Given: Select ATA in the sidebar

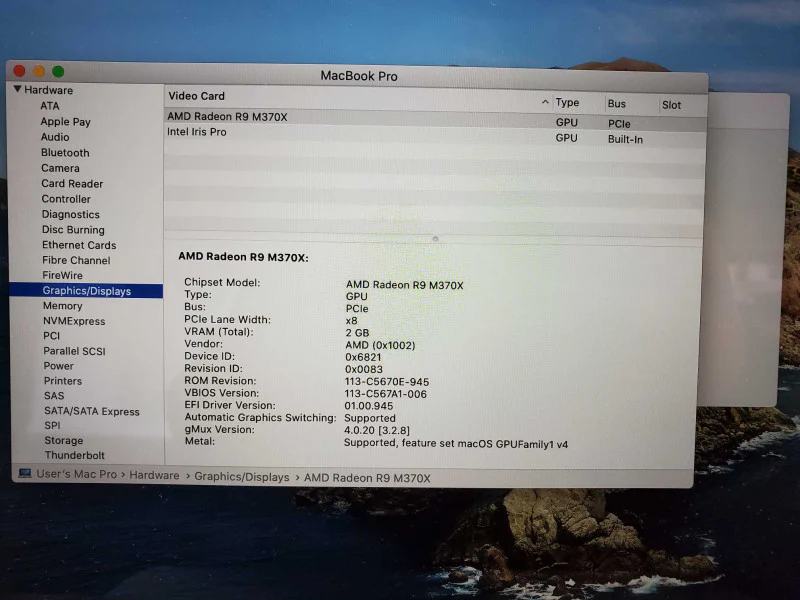Looking at the screenshot, I should pyautogui.click(x=50, y=106).
